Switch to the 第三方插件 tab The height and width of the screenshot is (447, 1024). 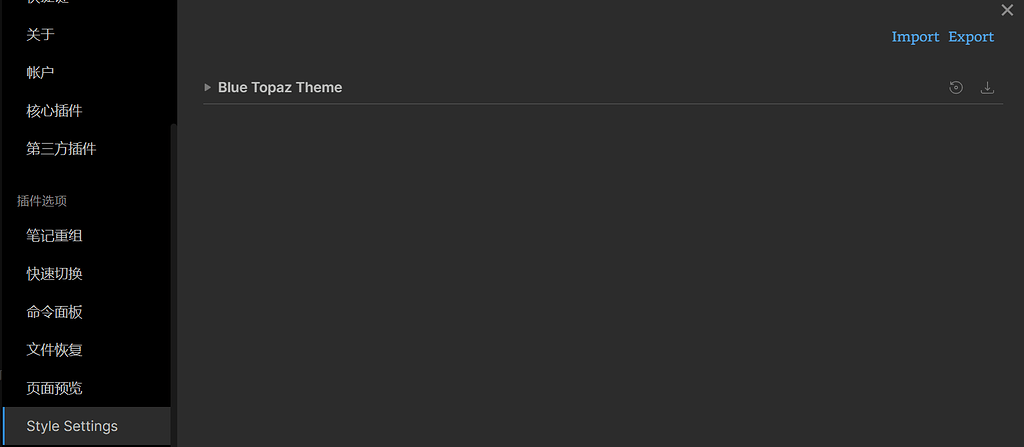(61, 149)
